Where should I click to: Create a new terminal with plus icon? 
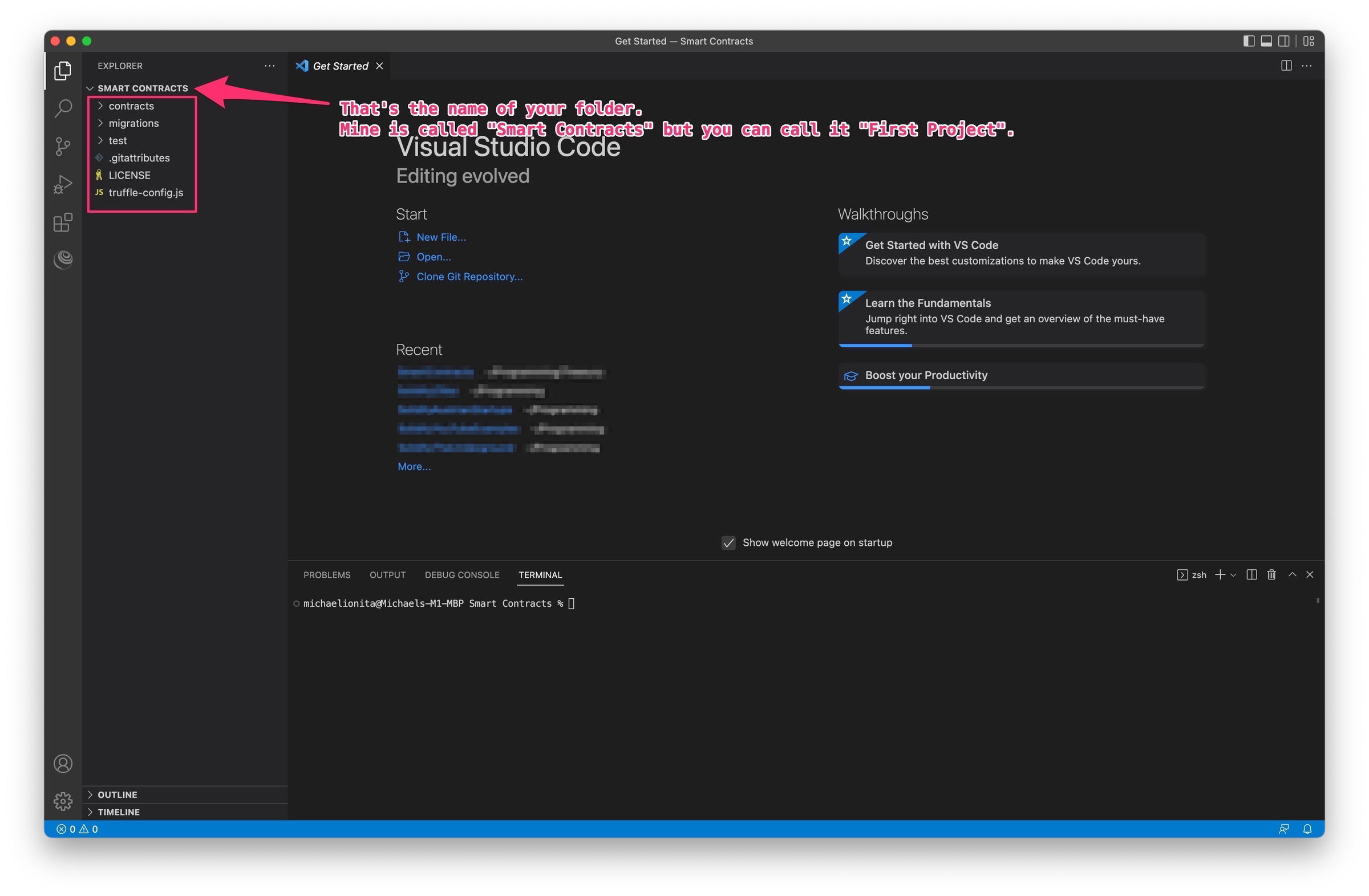(1220, 574)
